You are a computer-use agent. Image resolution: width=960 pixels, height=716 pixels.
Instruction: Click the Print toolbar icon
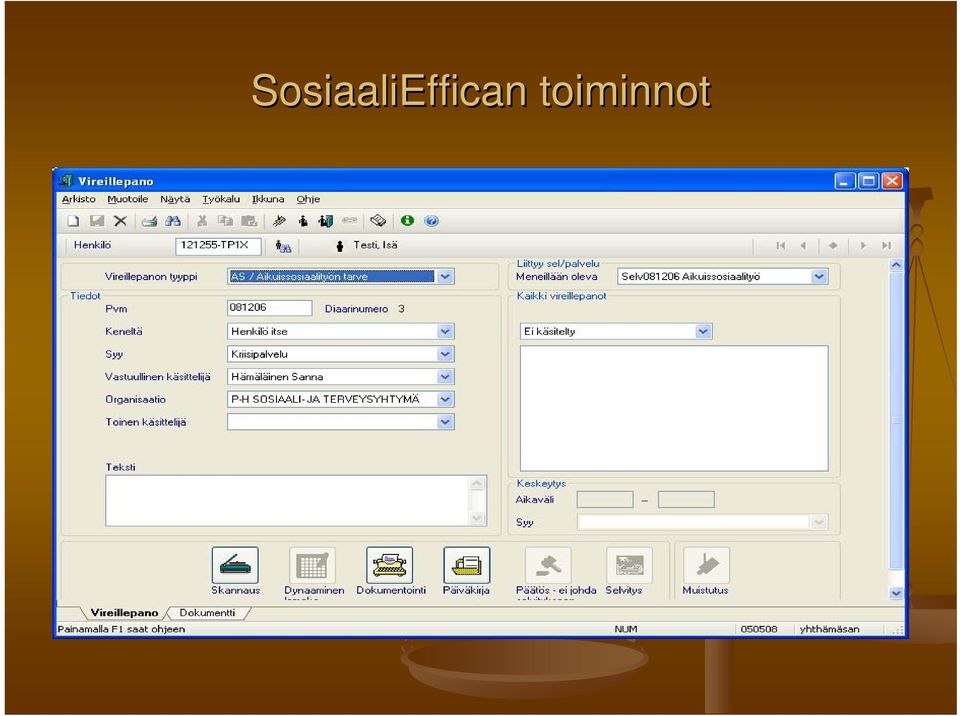(x=149, y=221)
